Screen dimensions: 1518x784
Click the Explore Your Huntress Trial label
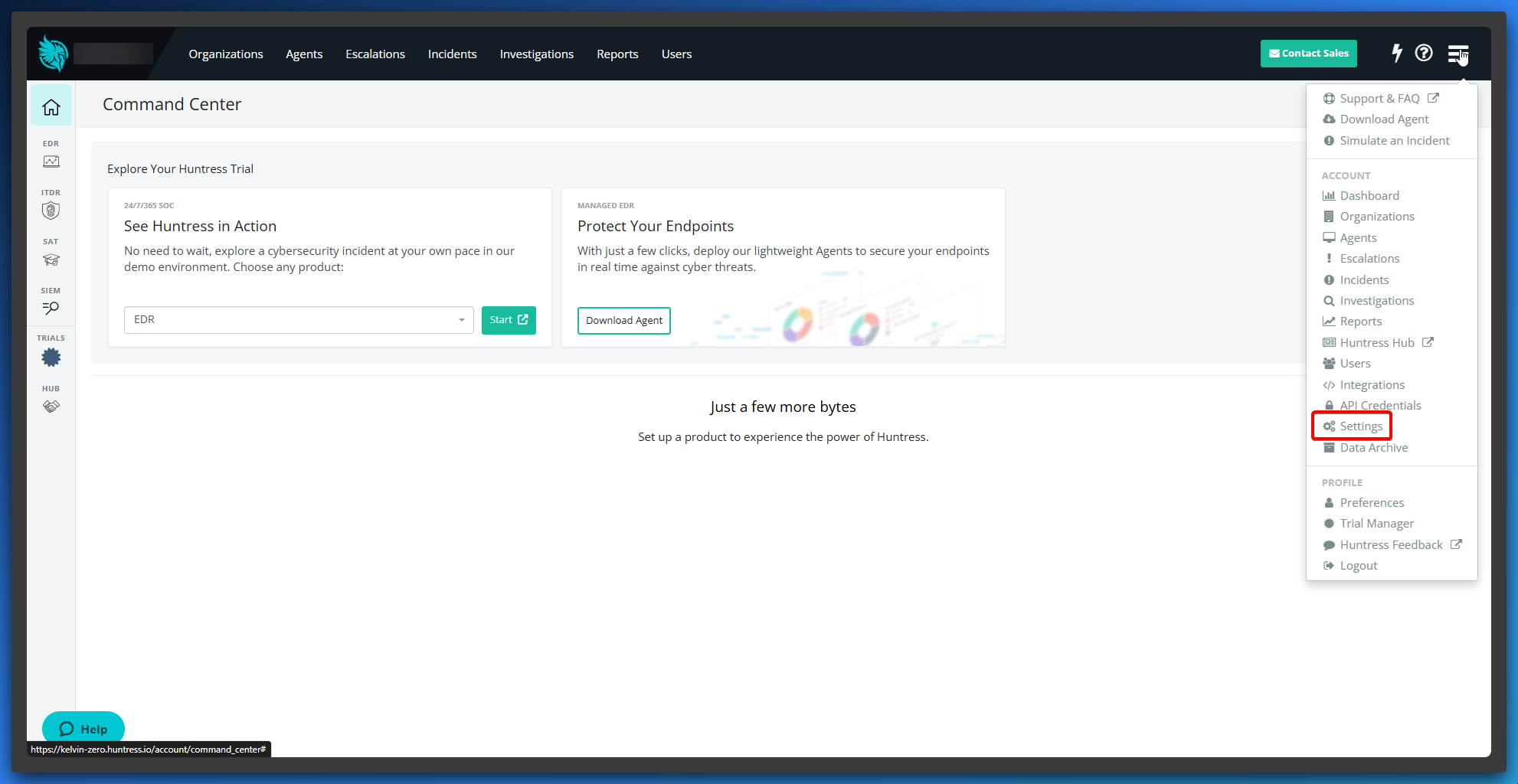point(181,168)
